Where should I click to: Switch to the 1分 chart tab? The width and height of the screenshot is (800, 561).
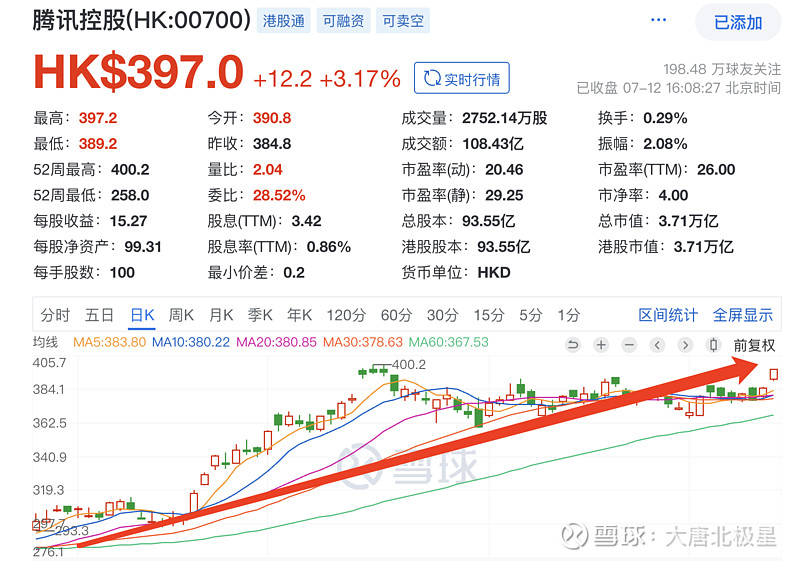pos(569,315)
